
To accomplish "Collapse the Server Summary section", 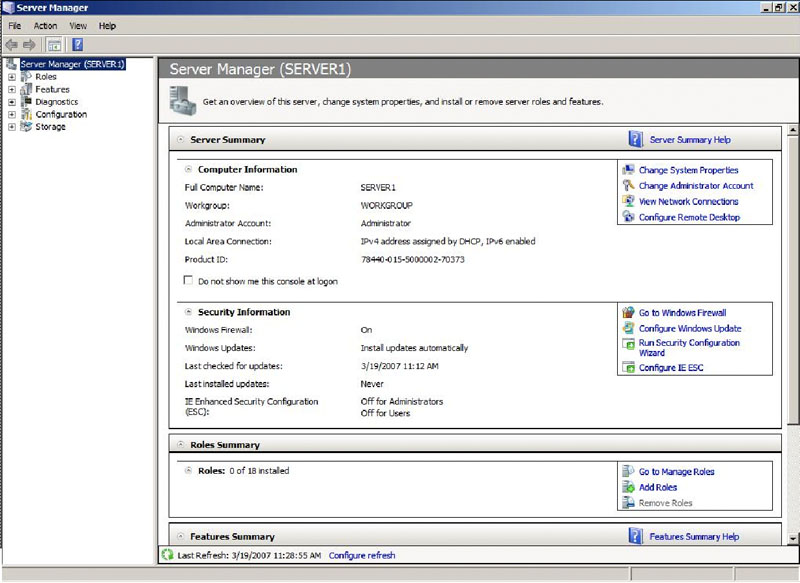I will (x=180, y=140).
